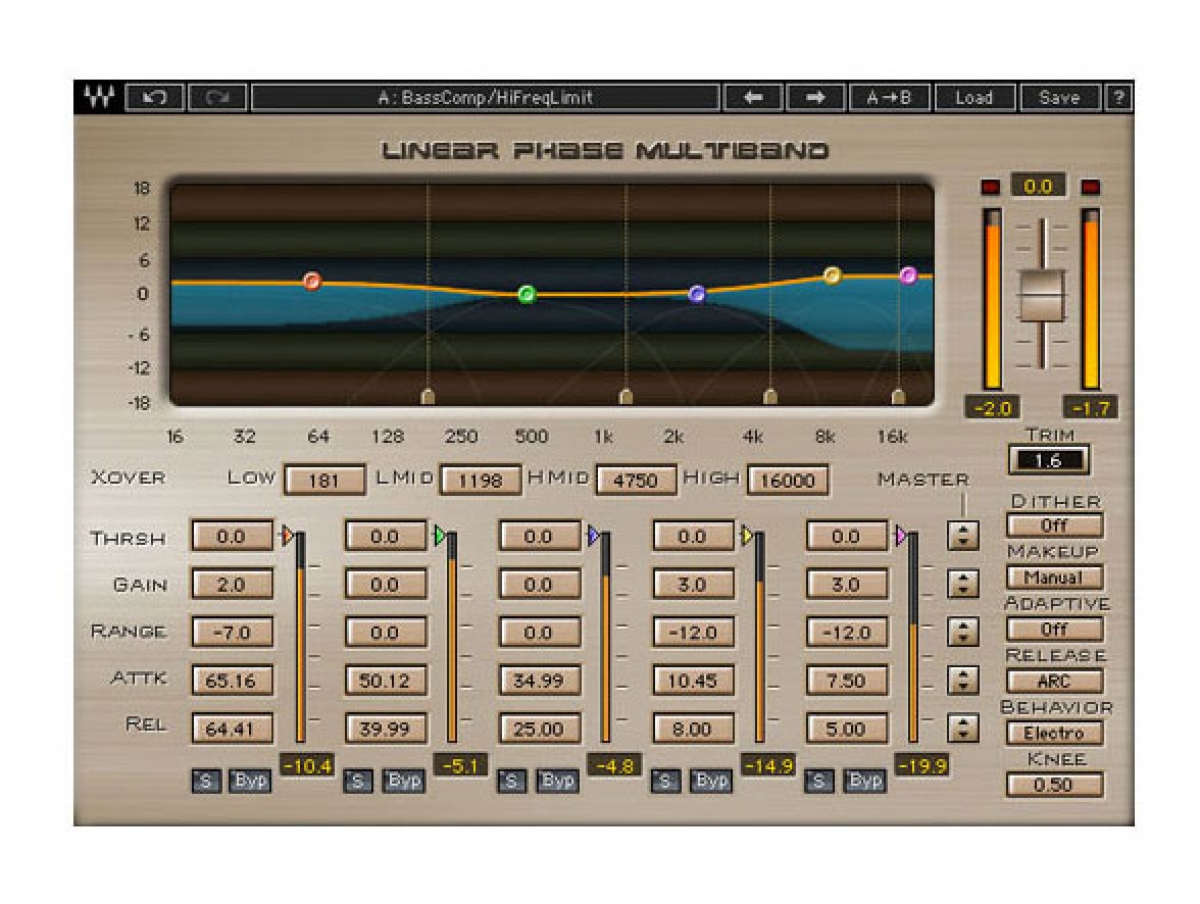1200x904 pixels.
Task: Click the LMid crossover field showing 1198
Action: coord(480,480)
